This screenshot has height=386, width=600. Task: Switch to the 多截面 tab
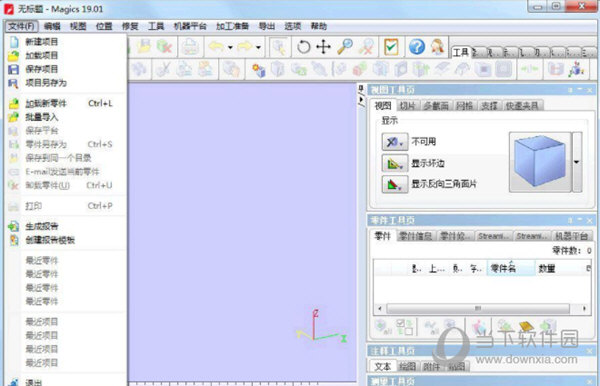click(x=435, y=106)
